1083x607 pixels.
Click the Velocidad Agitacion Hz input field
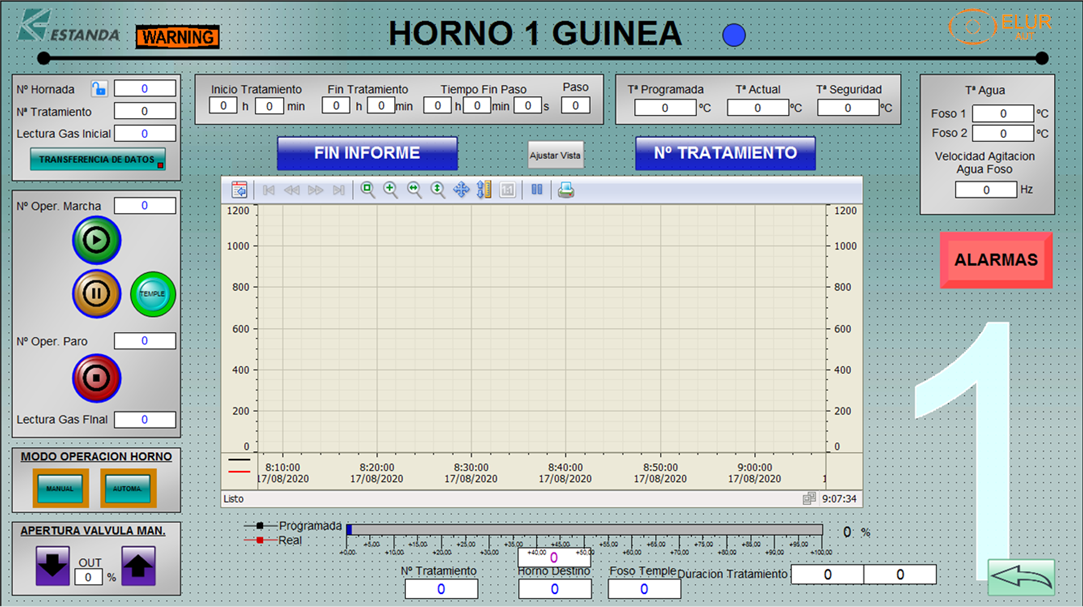[x=985, y=190]
